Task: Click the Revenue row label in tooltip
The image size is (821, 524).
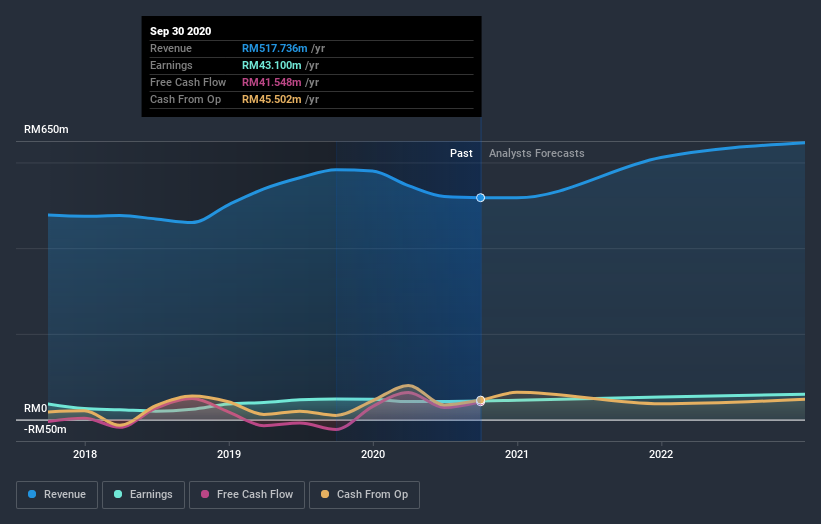Action: 171,48
